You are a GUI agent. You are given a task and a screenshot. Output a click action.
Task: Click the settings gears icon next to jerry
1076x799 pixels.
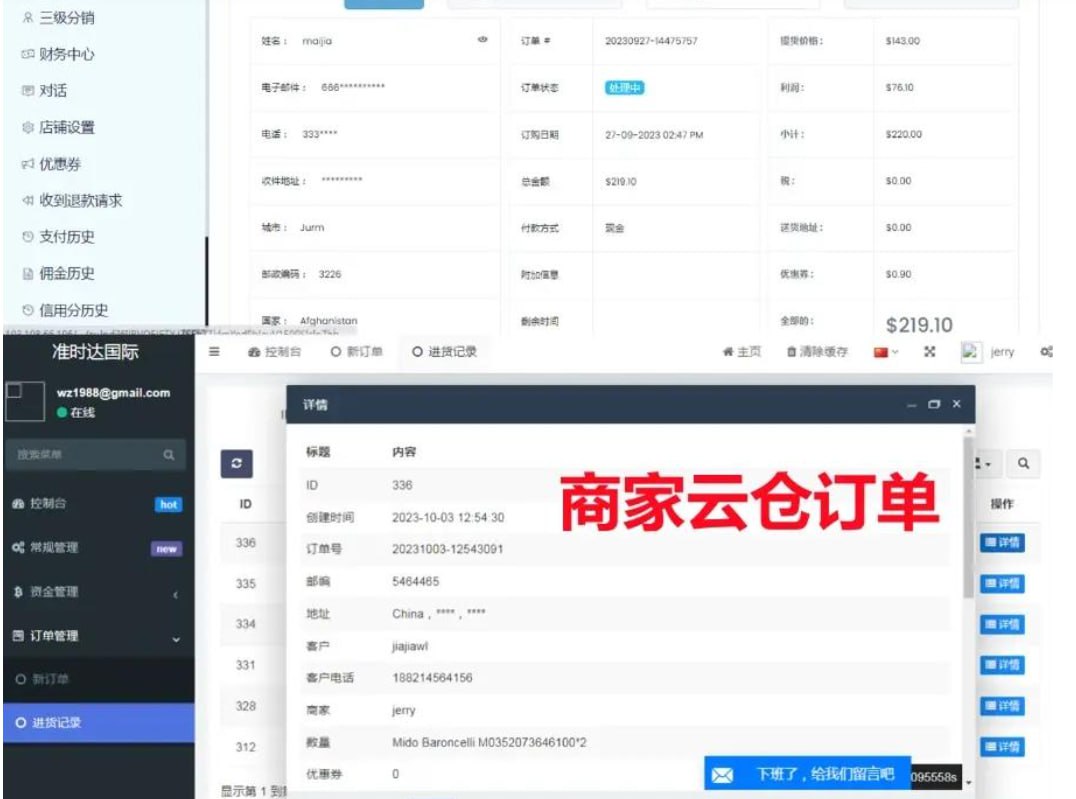click(x=1046, y=352)
